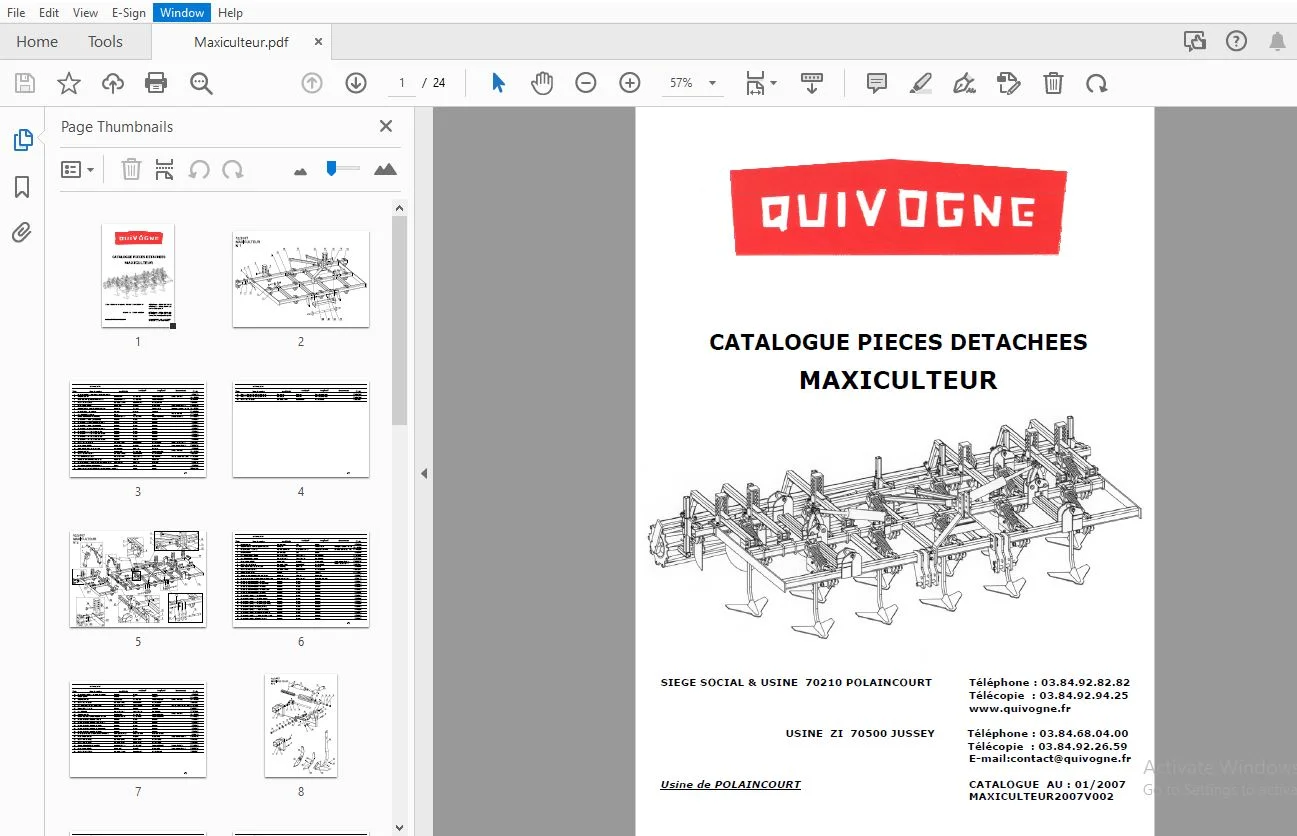Delete the page with the toolbar trash icon
The image size is (1297, 836).
click(x=1053, y=83)
